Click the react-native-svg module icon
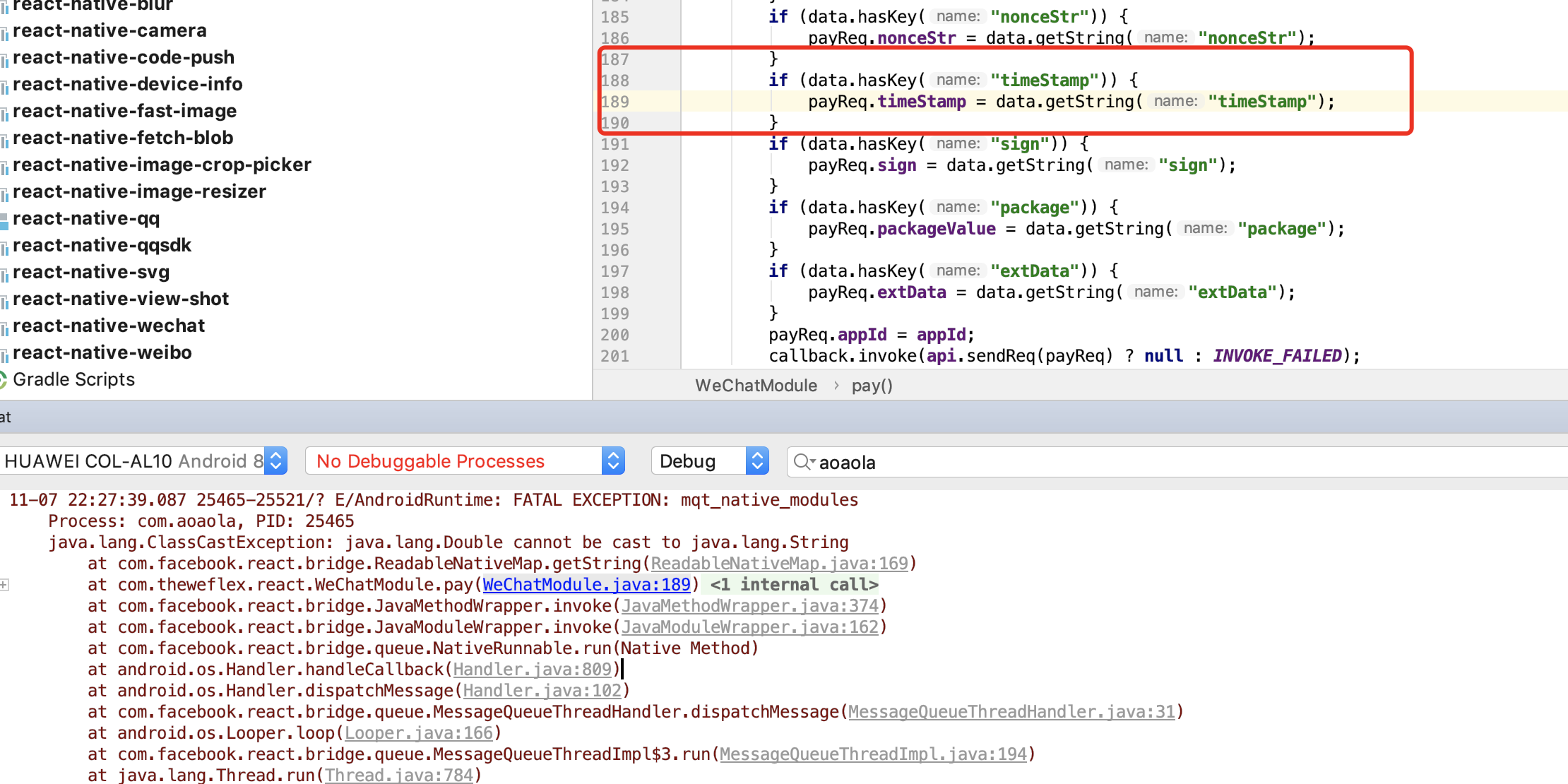 click(x=6, y=272)
